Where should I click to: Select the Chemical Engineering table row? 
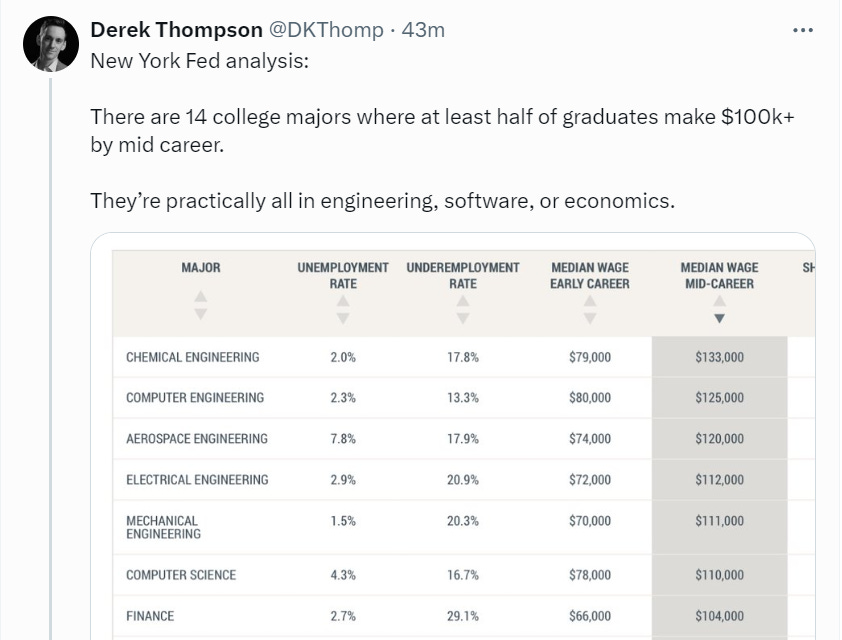coord(192,357)
